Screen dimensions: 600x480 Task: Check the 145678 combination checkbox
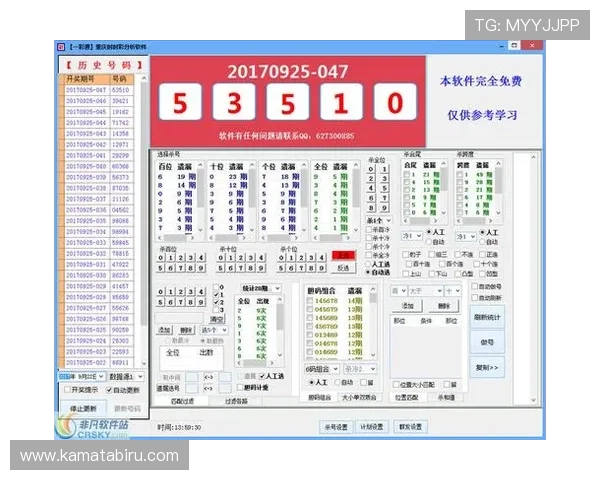coord(310,301)
